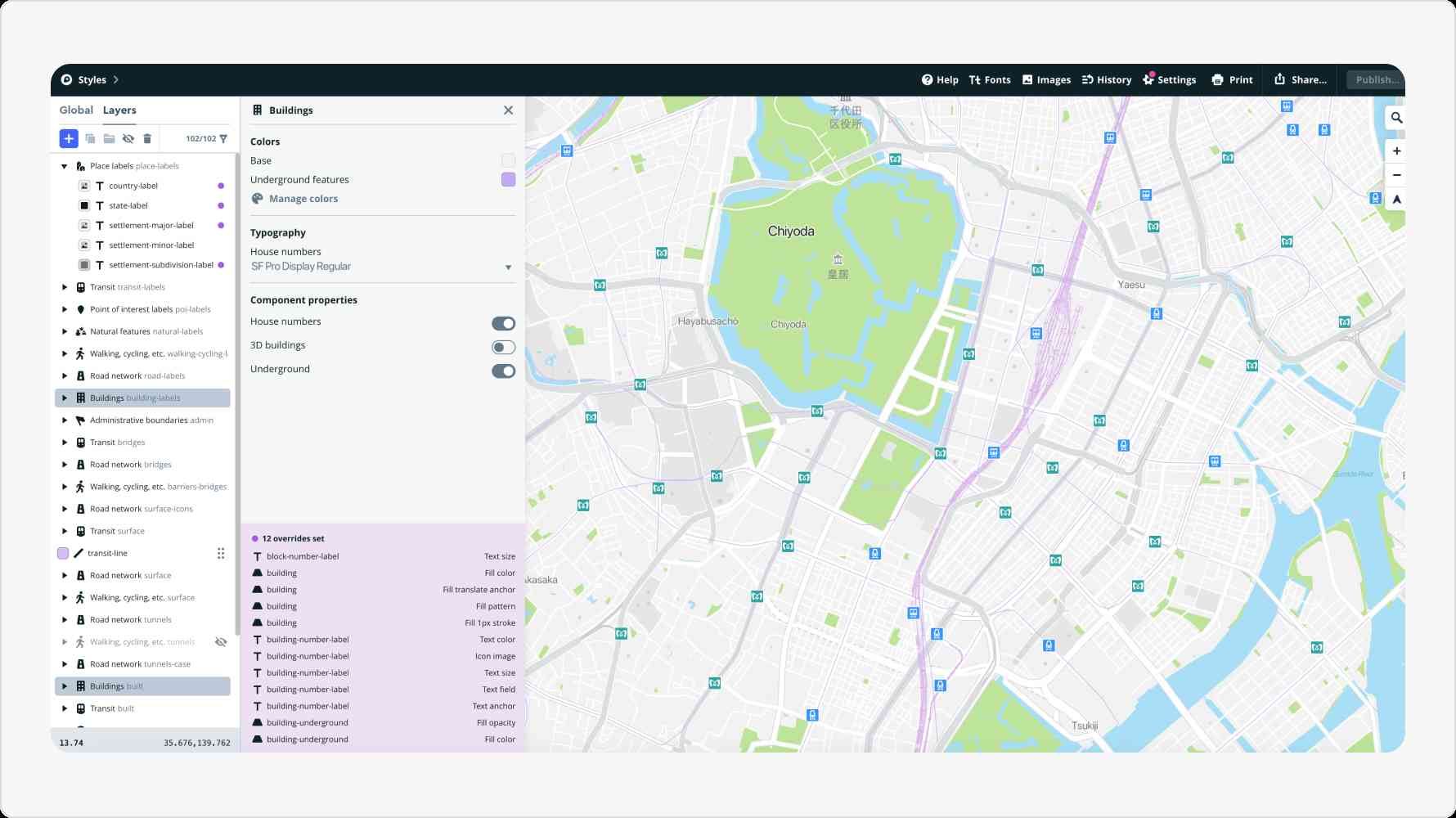Open the History menu

(x=1107, y=80)
